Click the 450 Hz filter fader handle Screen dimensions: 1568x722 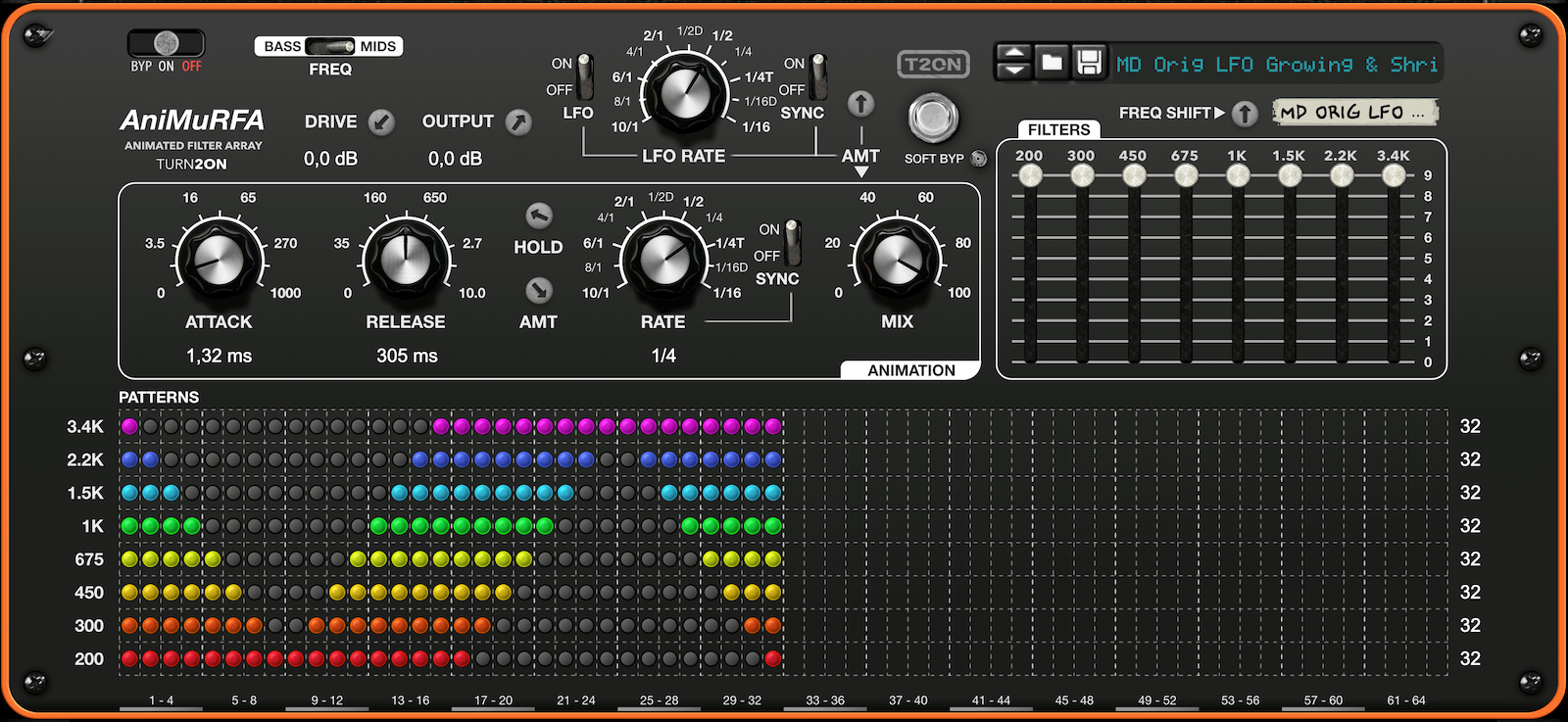tap(1134, 175)
